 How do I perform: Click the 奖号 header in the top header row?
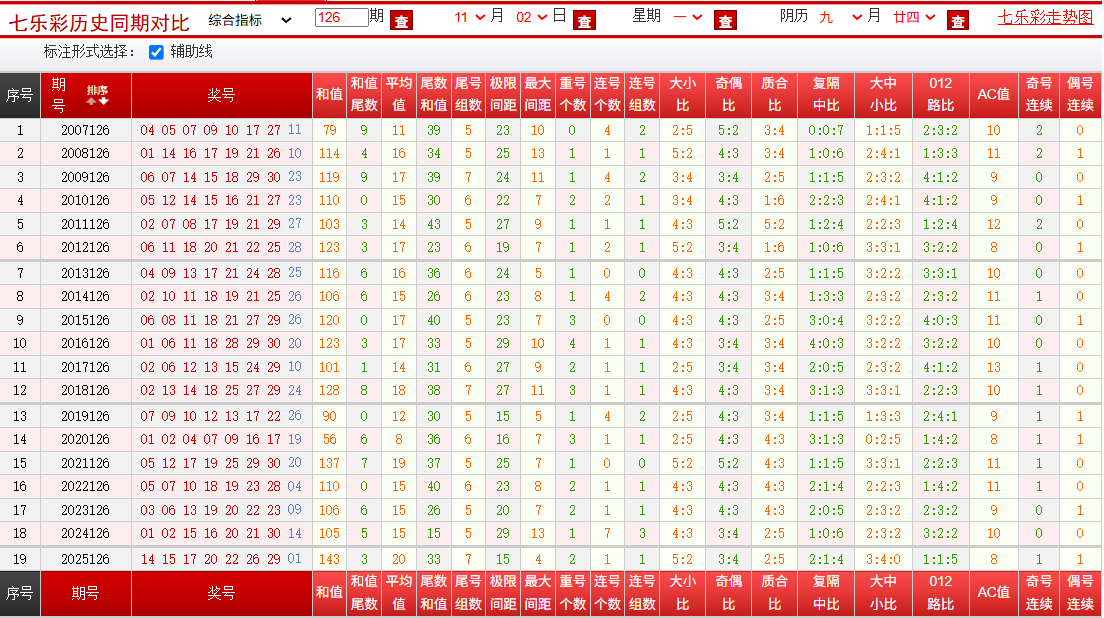click(221, 96)
